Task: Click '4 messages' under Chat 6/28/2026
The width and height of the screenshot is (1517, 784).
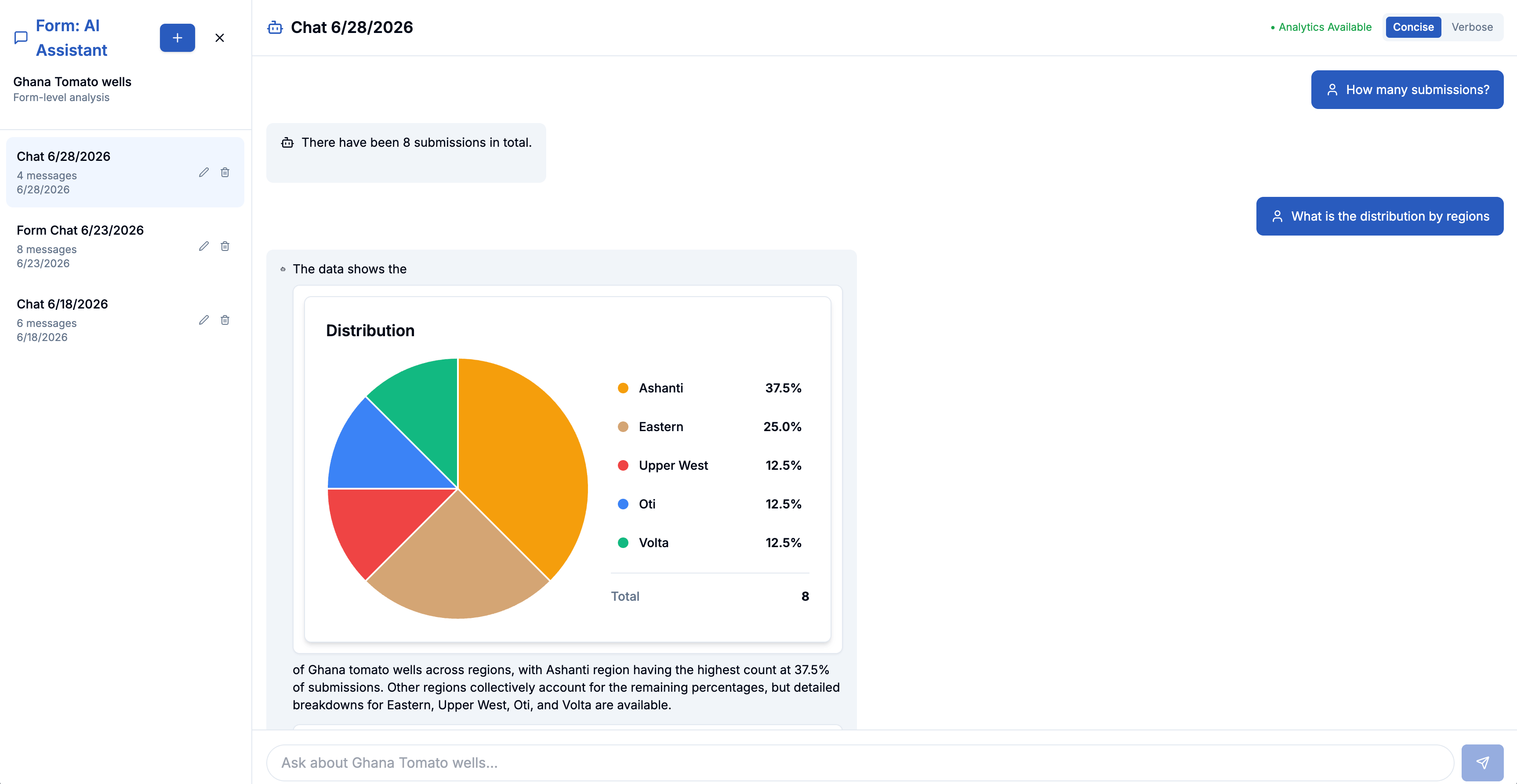Action: pyautogui.click(x=47, y=175)
